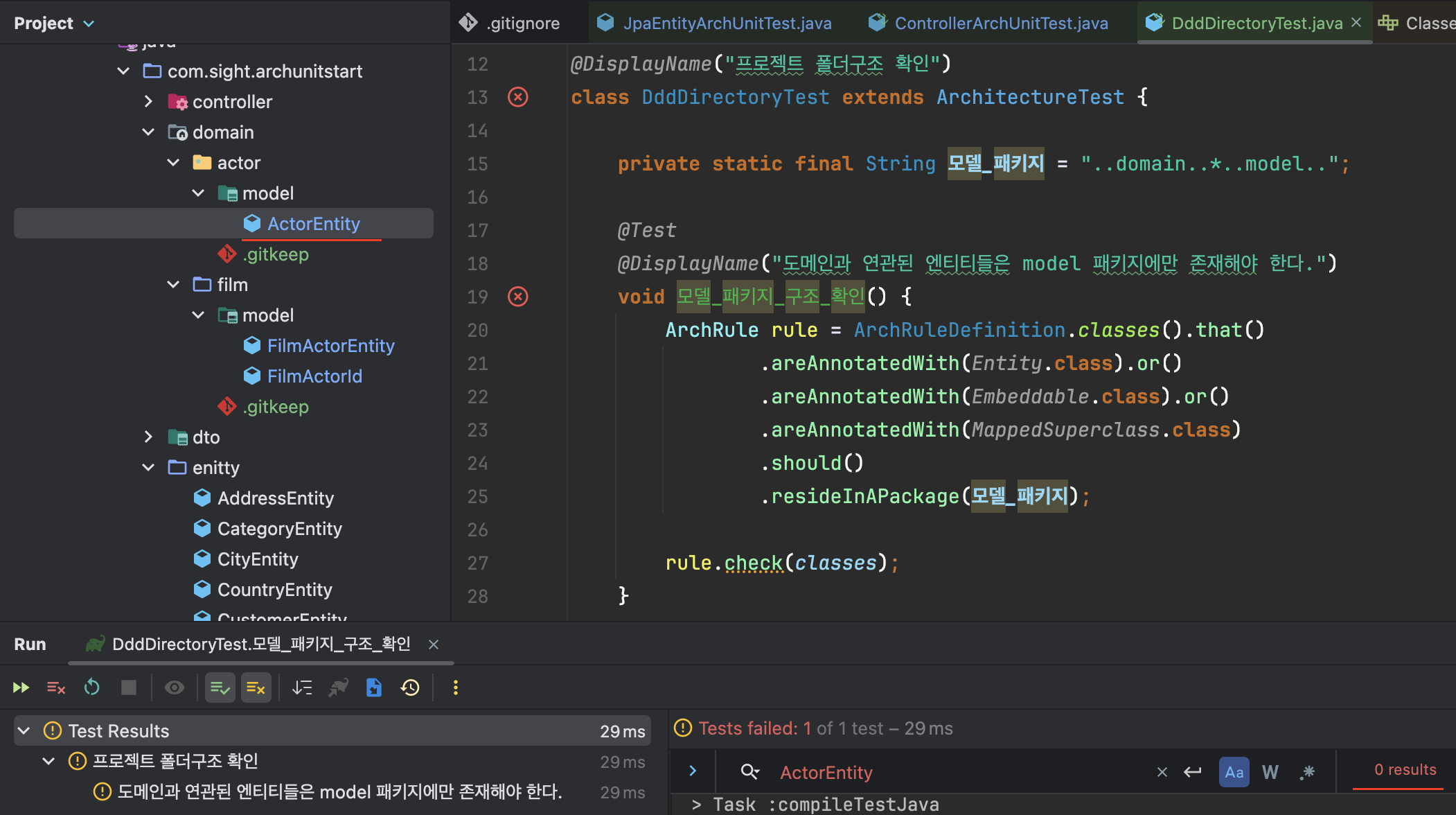Switch to the ControllerArchUnitTest.java tab
The width and height of the screenshot is (1456, 815).
click(1000, 23)
